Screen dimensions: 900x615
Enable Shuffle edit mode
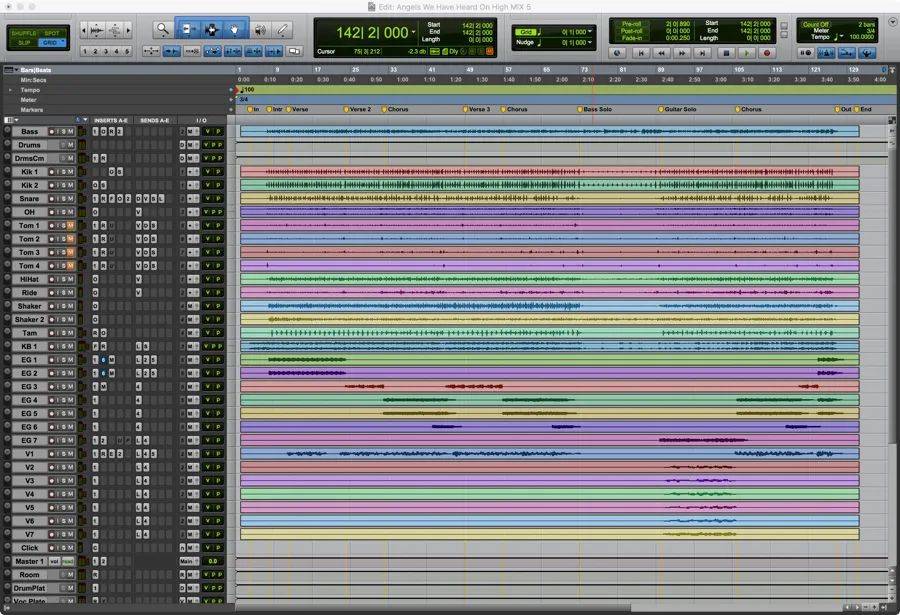tap(22, 33)
